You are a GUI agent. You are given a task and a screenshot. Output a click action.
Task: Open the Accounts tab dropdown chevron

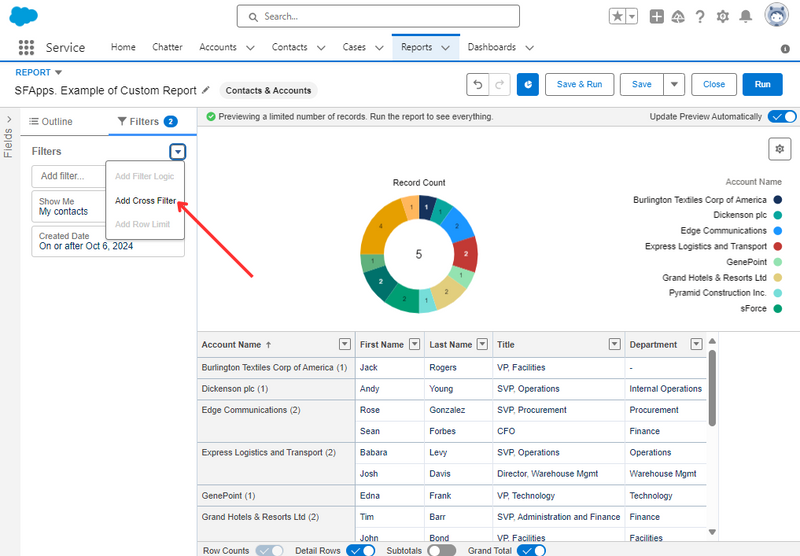(x=250, y=48)
